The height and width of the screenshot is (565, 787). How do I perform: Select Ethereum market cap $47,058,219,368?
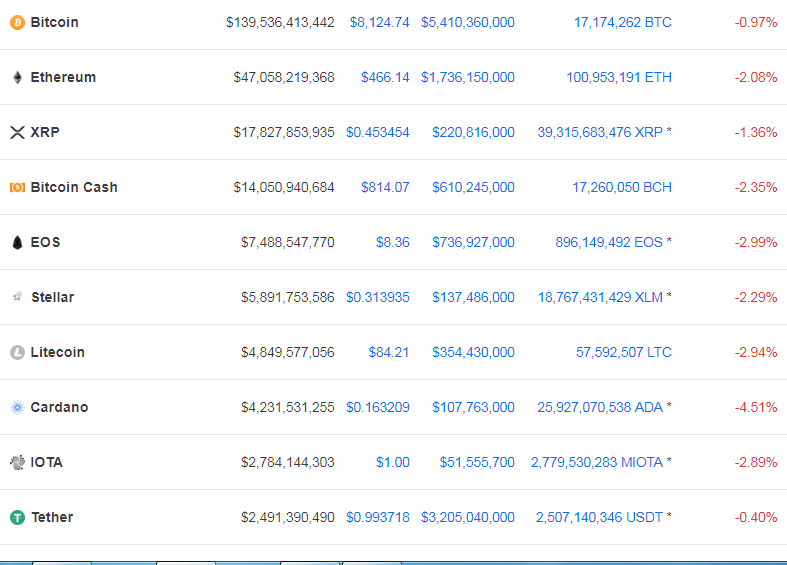click(284, 77)
